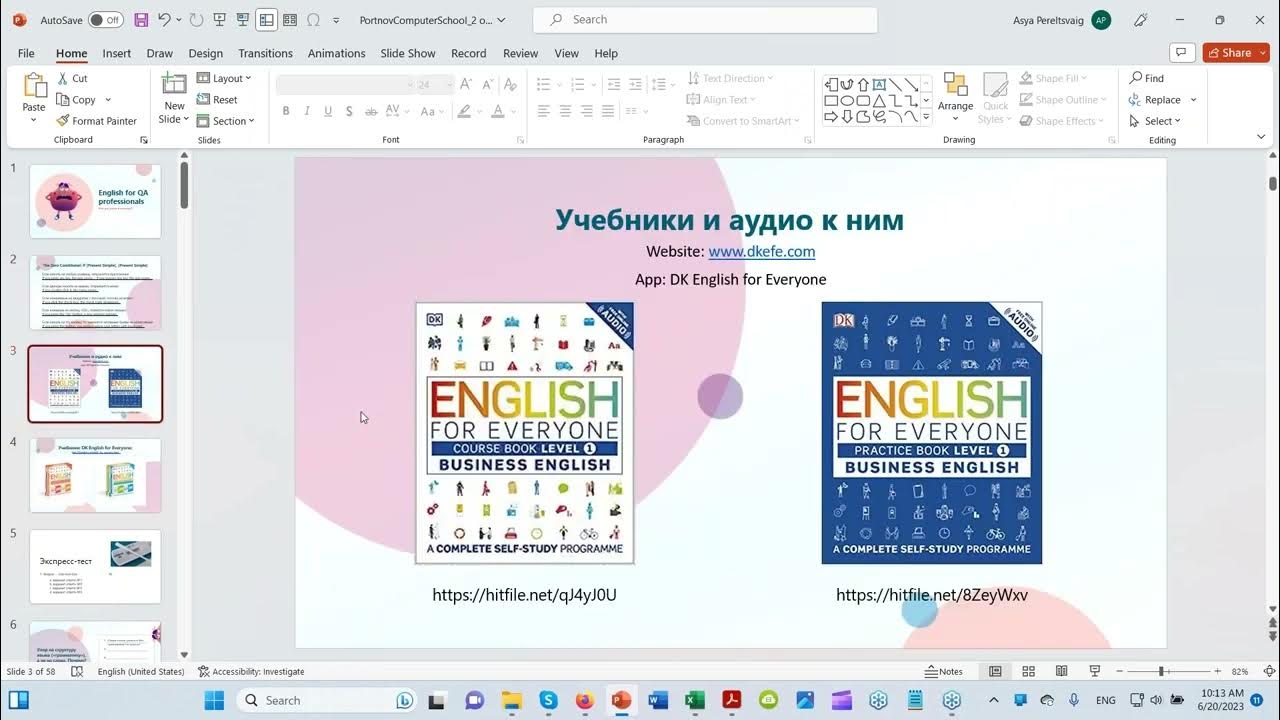Select slide 1 thumbnail English for QA
Viewport: 1280px width, 720px height.
coord(95,201)
